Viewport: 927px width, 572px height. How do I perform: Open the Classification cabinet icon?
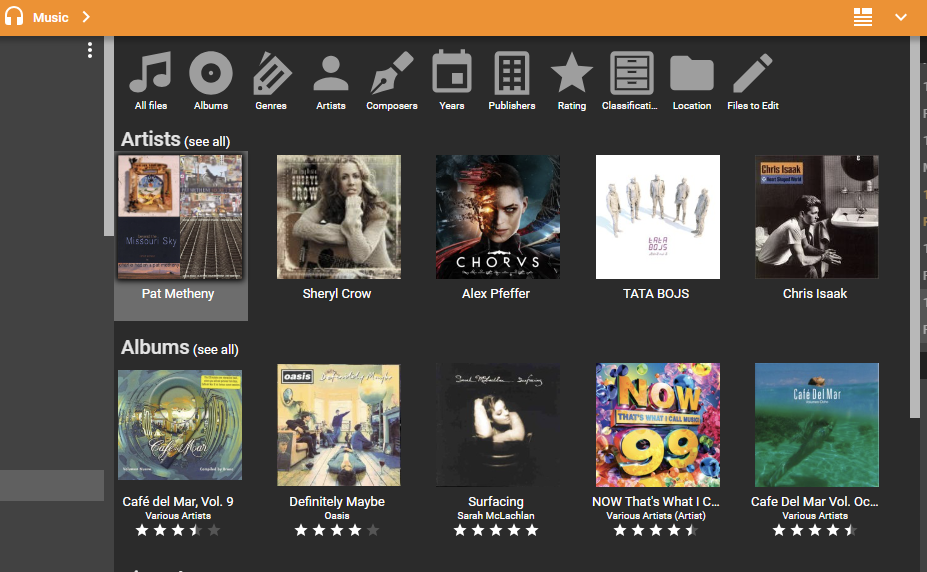click(631, 80)
